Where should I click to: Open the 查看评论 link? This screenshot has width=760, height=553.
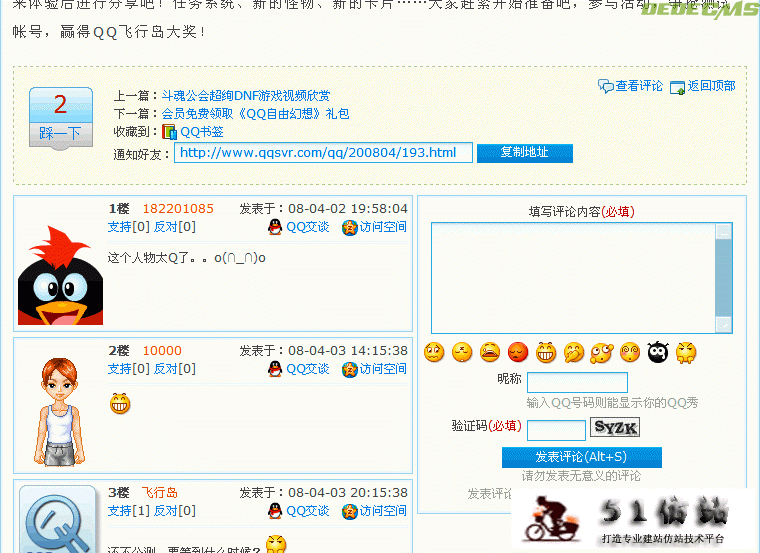coord(639,86)
